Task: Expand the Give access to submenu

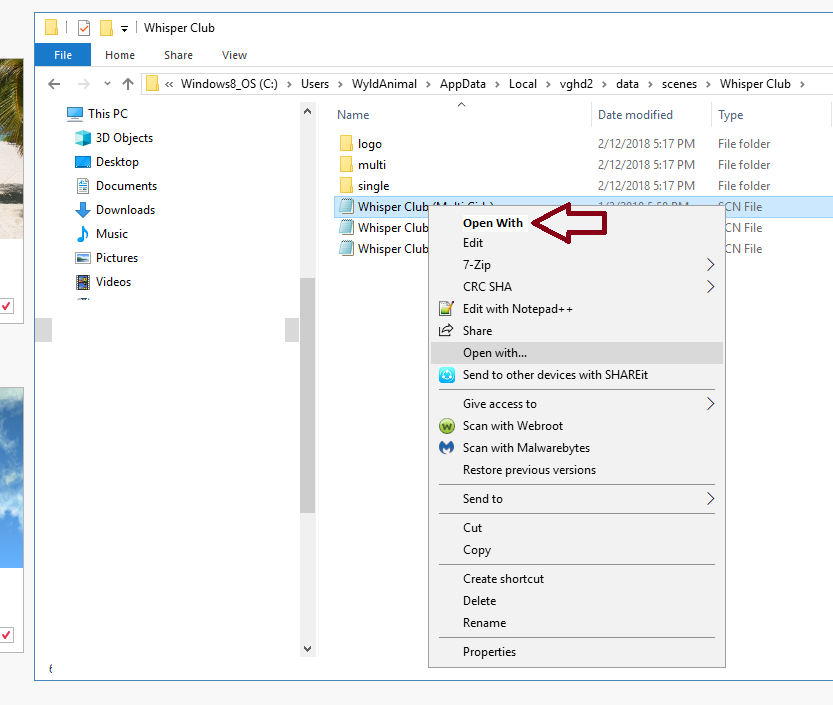Action: click(x=711, y=404)
